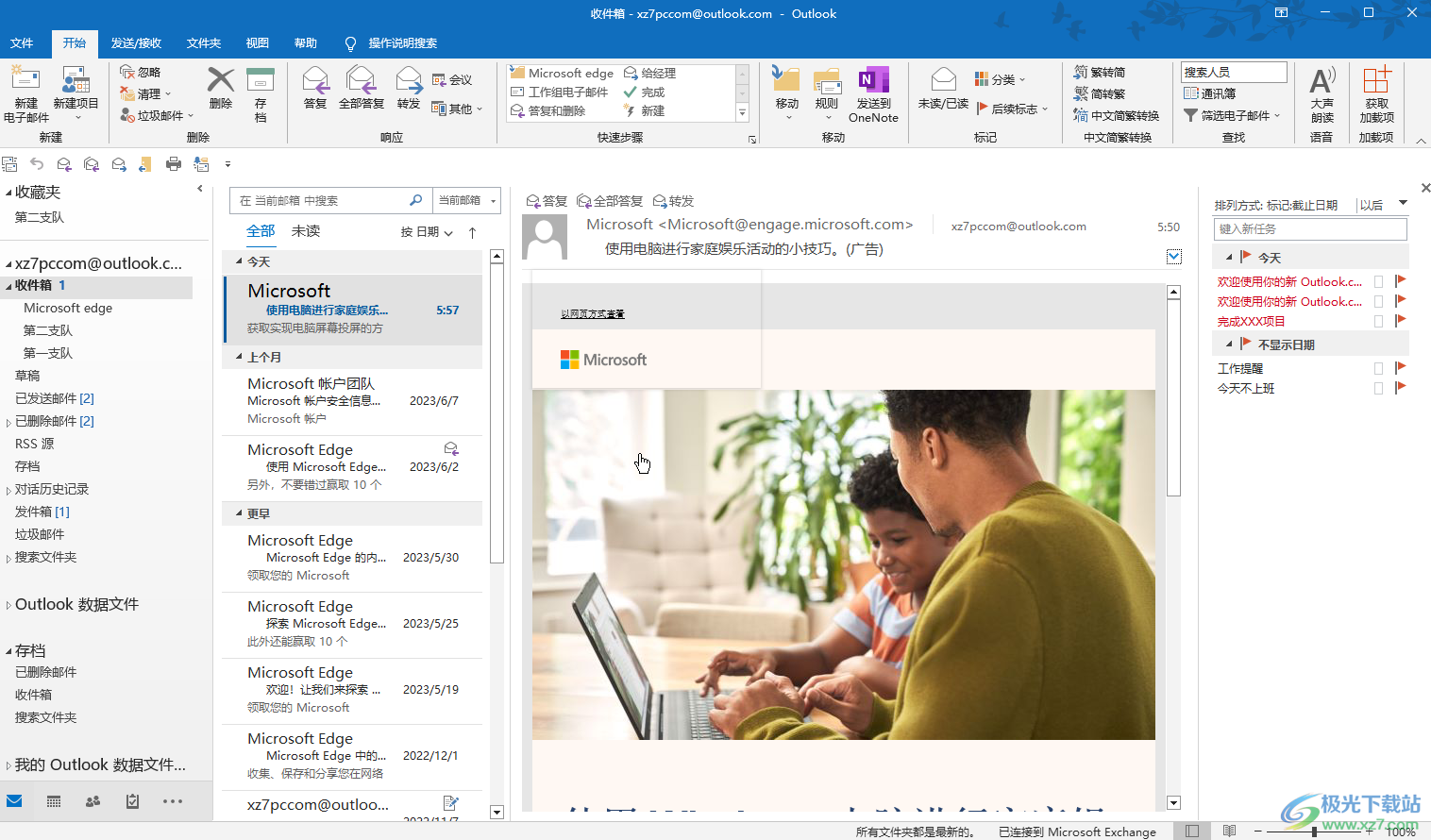Click the mailbox search input field
1431x840 pixels.
[x=321, y=200]
